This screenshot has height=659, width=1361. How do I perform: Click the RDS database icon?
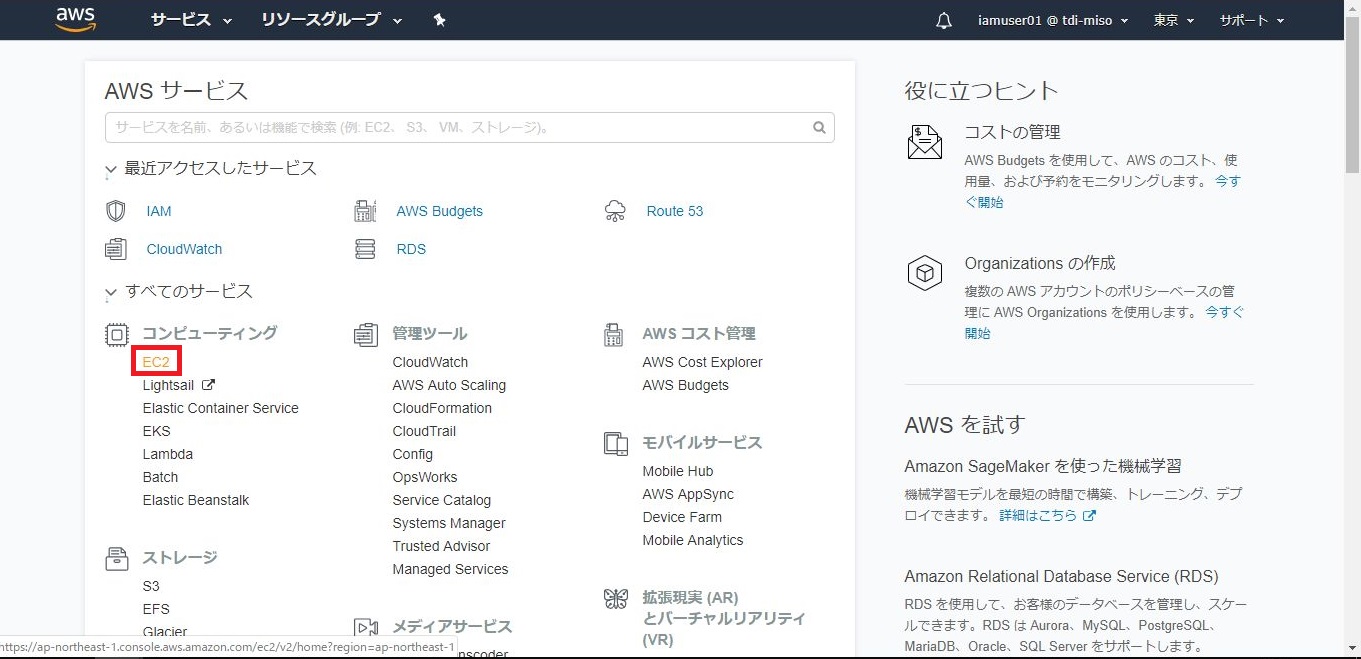[x=365, y=249]
